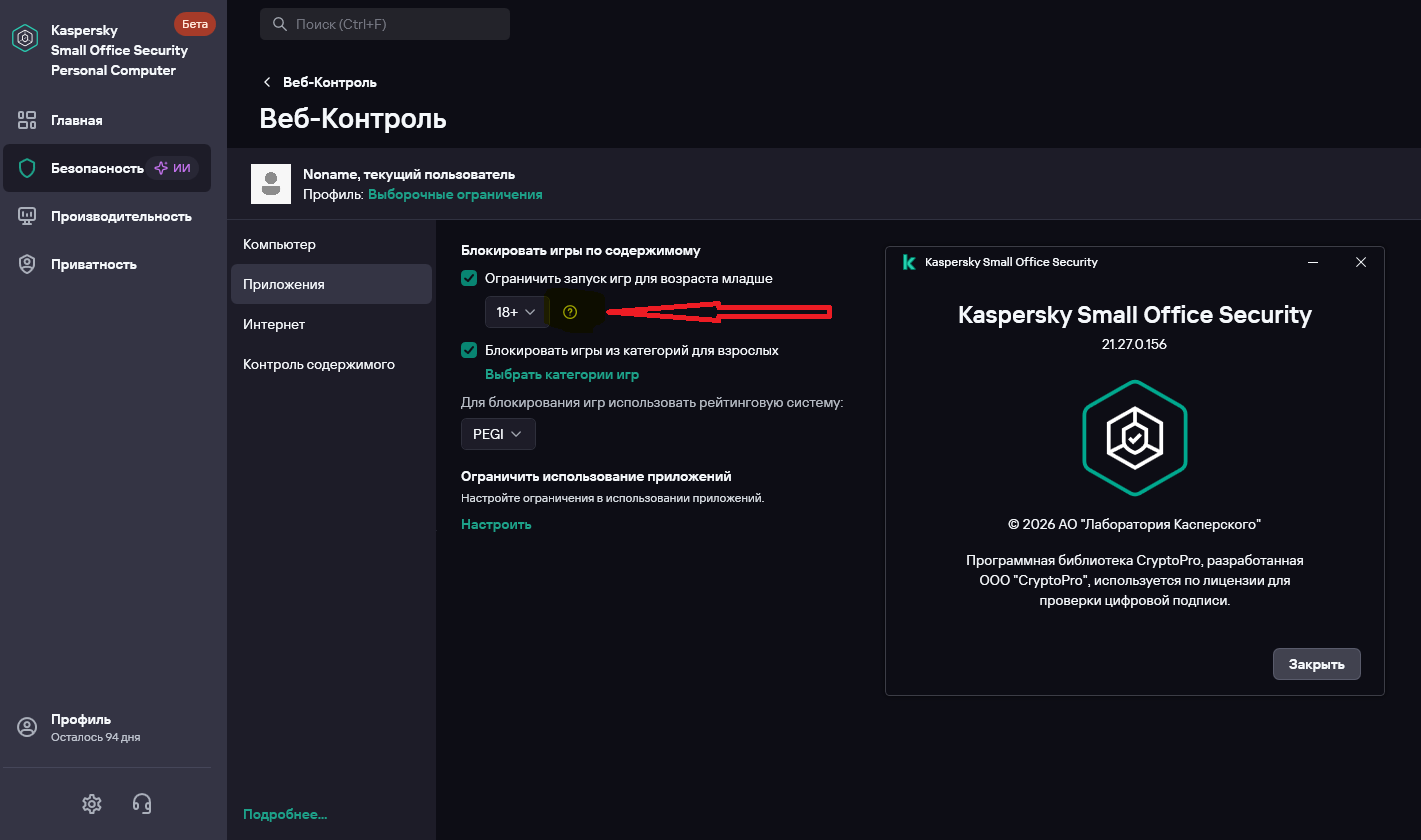Select the Безопасность shield icon

[27, 168]
